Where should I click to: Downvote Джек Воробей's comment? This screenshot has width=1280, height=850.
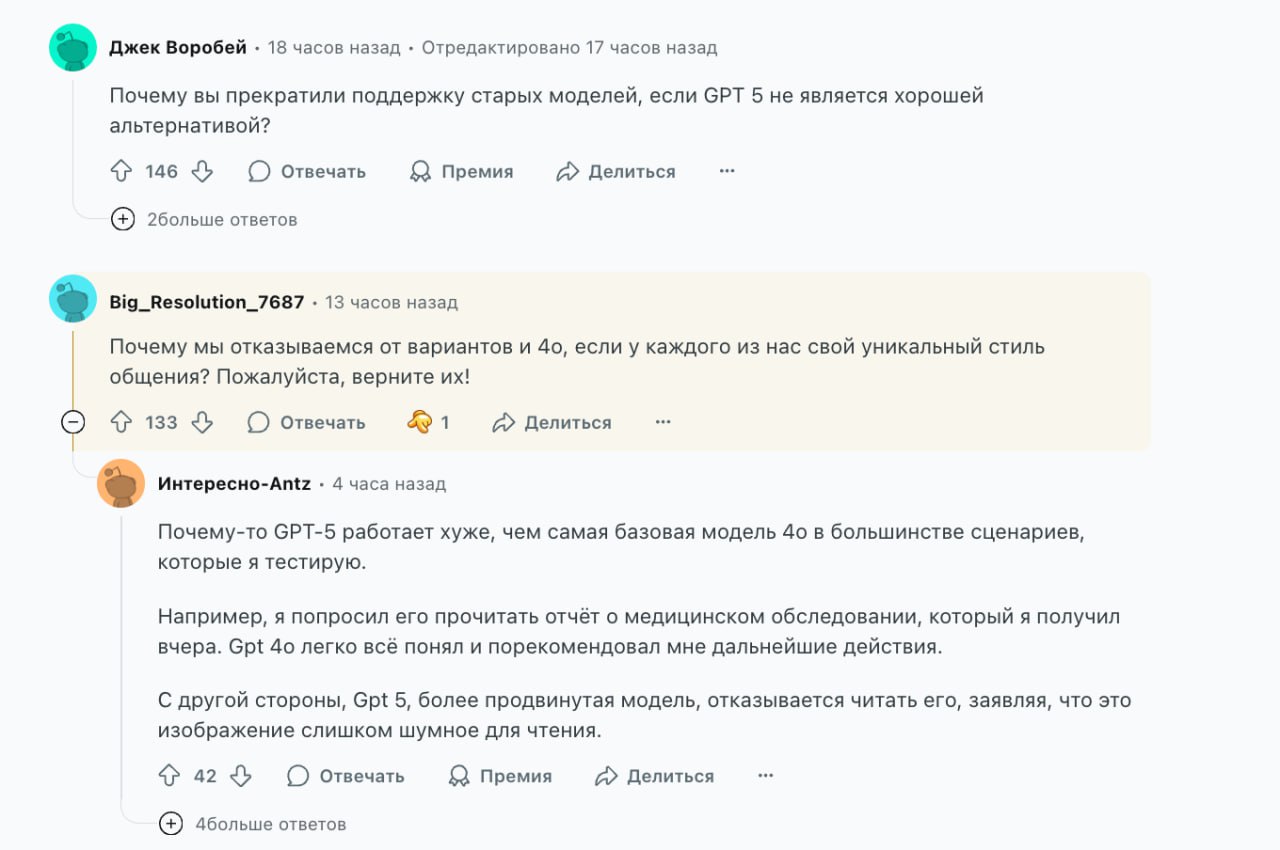pos(202,172)
